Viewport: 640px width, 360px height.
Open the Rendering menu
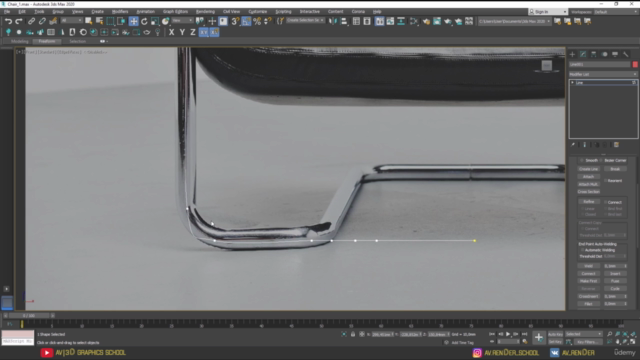coord(205,12)
